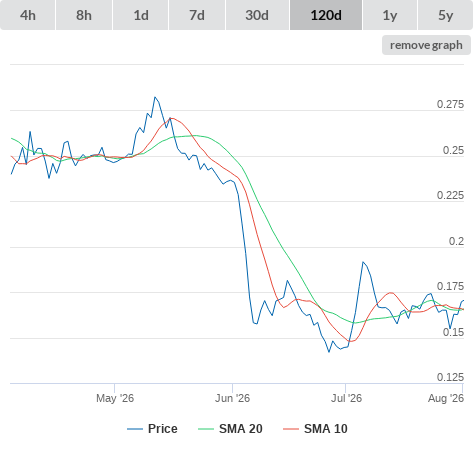Click the green SMA 20 legend marker
The image size is (474, 455).
[206, 429]
